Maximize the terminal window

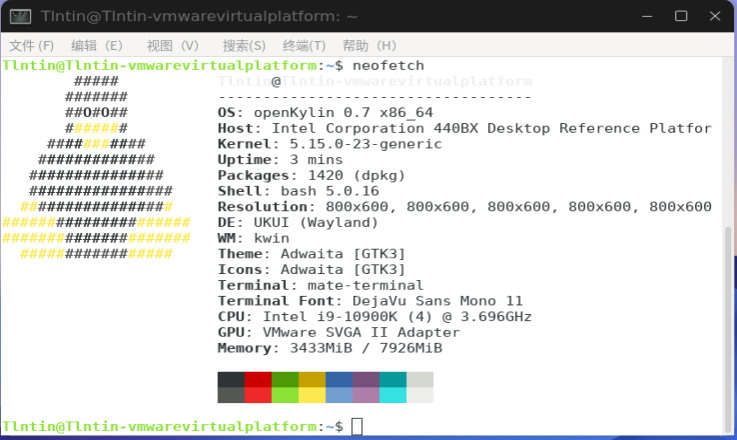pyautogui.click(x=681, y=16)
